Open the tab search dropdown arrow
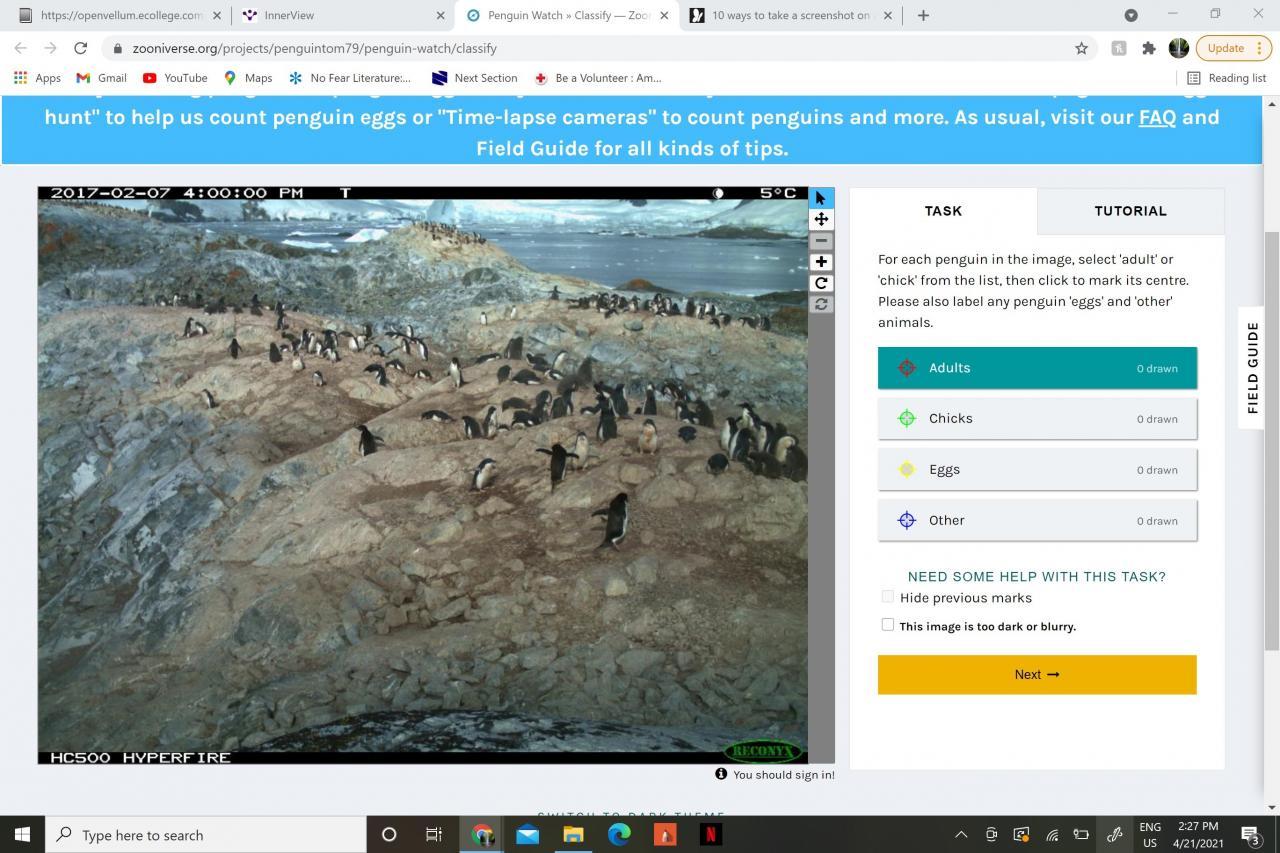The width and height of the screenshot is (1280, 853). point(1131,15)
